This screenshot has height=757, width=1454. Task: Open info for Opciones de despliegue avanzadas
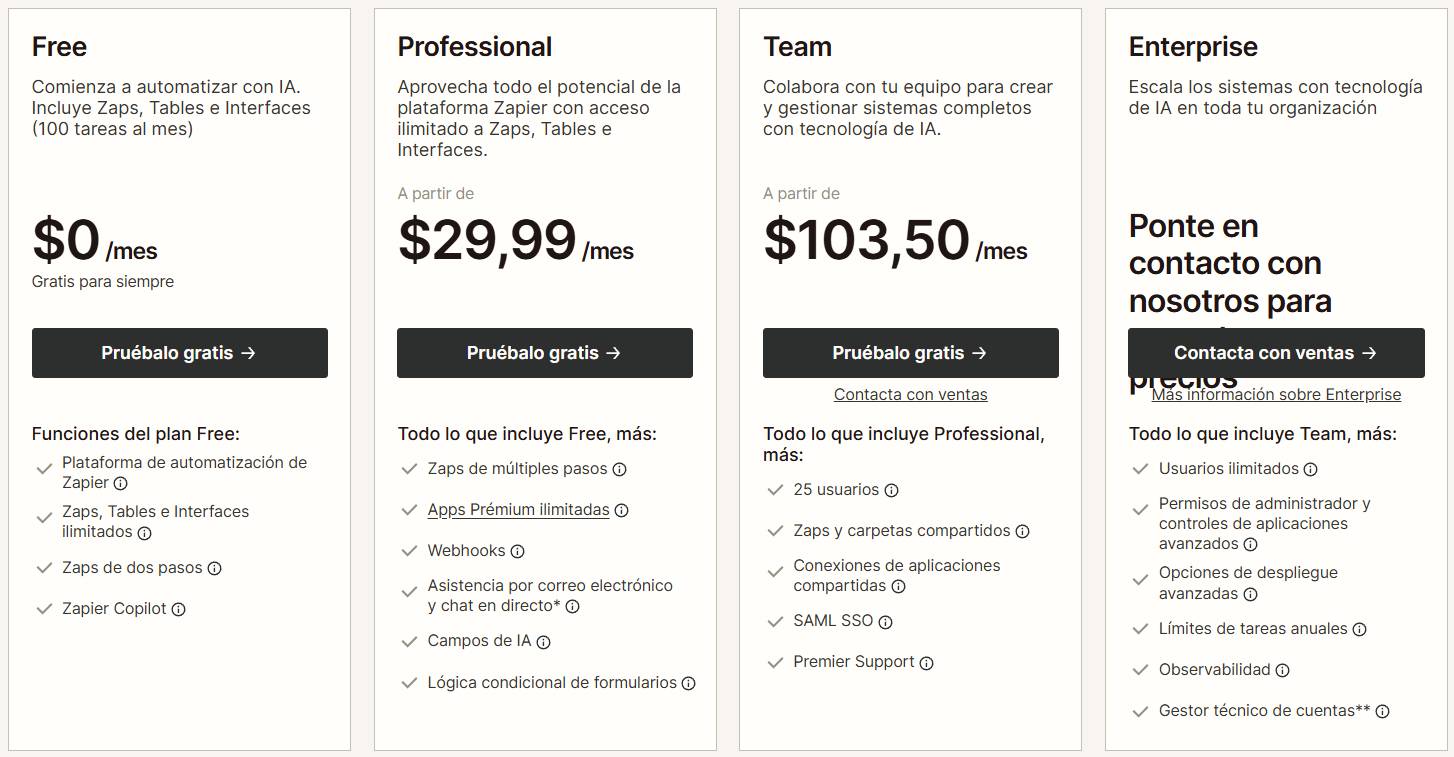click(x=1253, y=594)
